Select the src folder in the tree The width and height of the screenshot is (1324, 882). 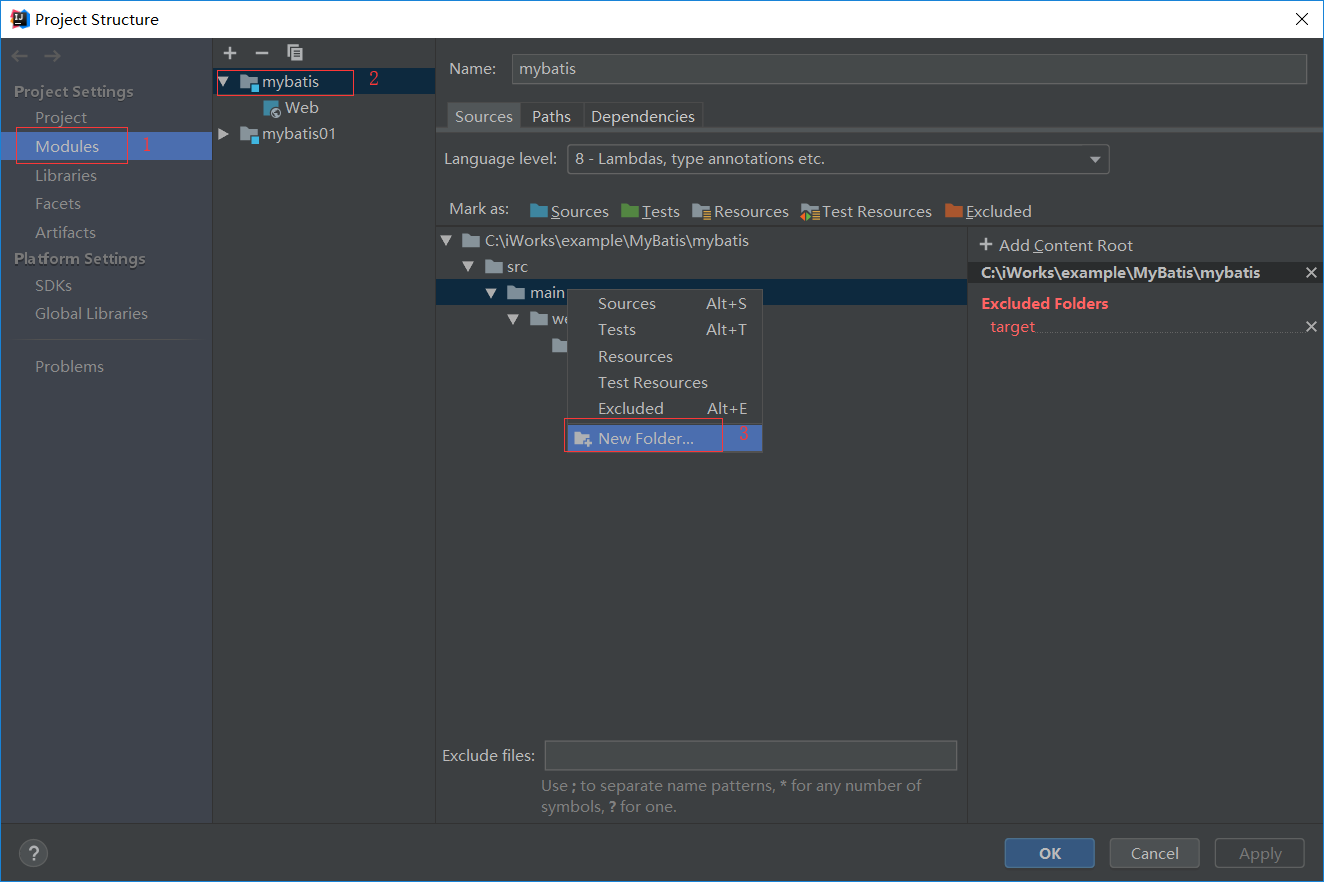[x=506, y=267]
